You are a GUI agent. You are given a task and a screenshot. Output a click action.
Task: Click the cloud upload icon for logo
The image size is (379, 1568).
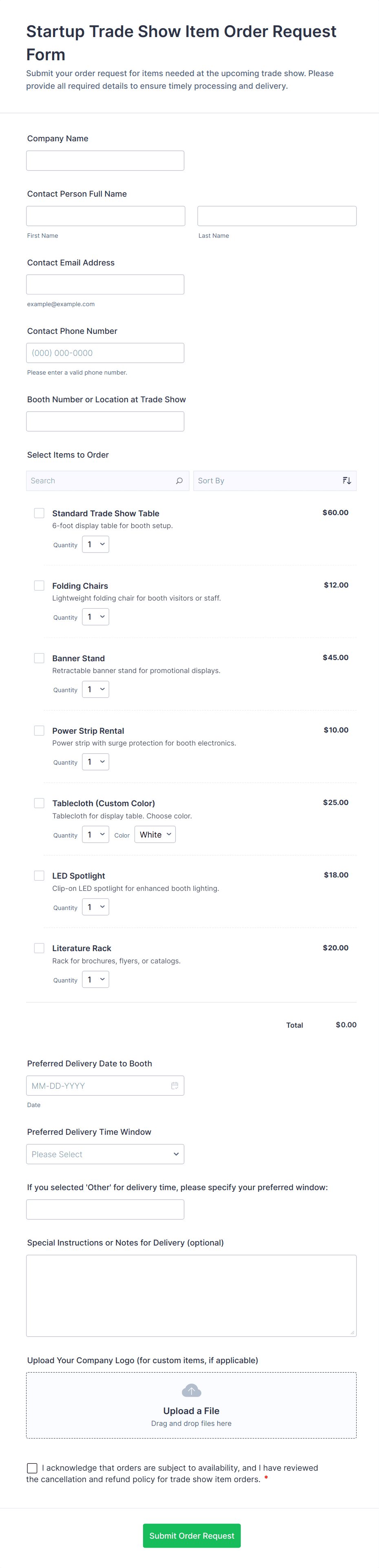(x=191, y=1391)
